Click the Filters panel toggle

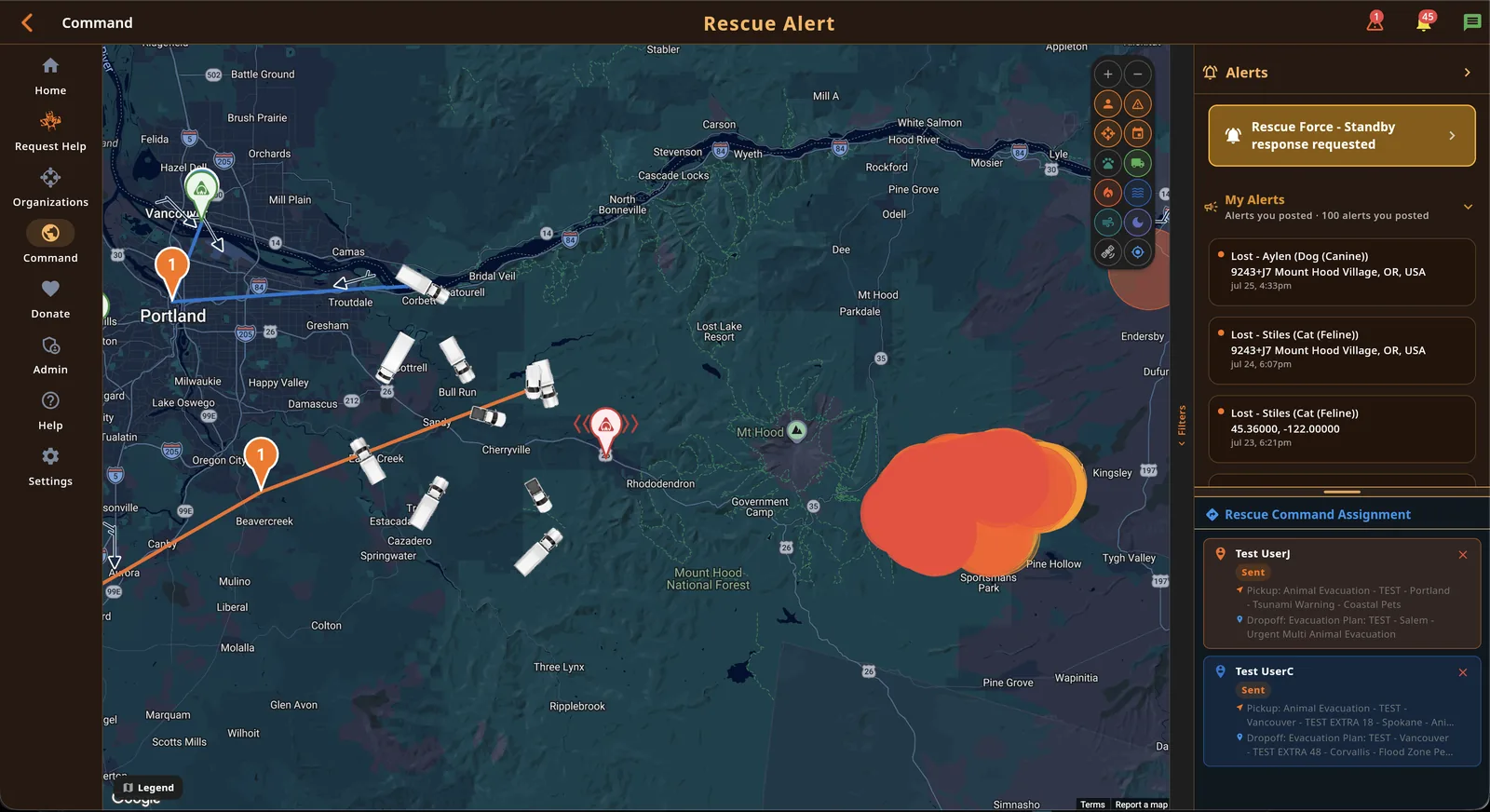click(1182, 426)
